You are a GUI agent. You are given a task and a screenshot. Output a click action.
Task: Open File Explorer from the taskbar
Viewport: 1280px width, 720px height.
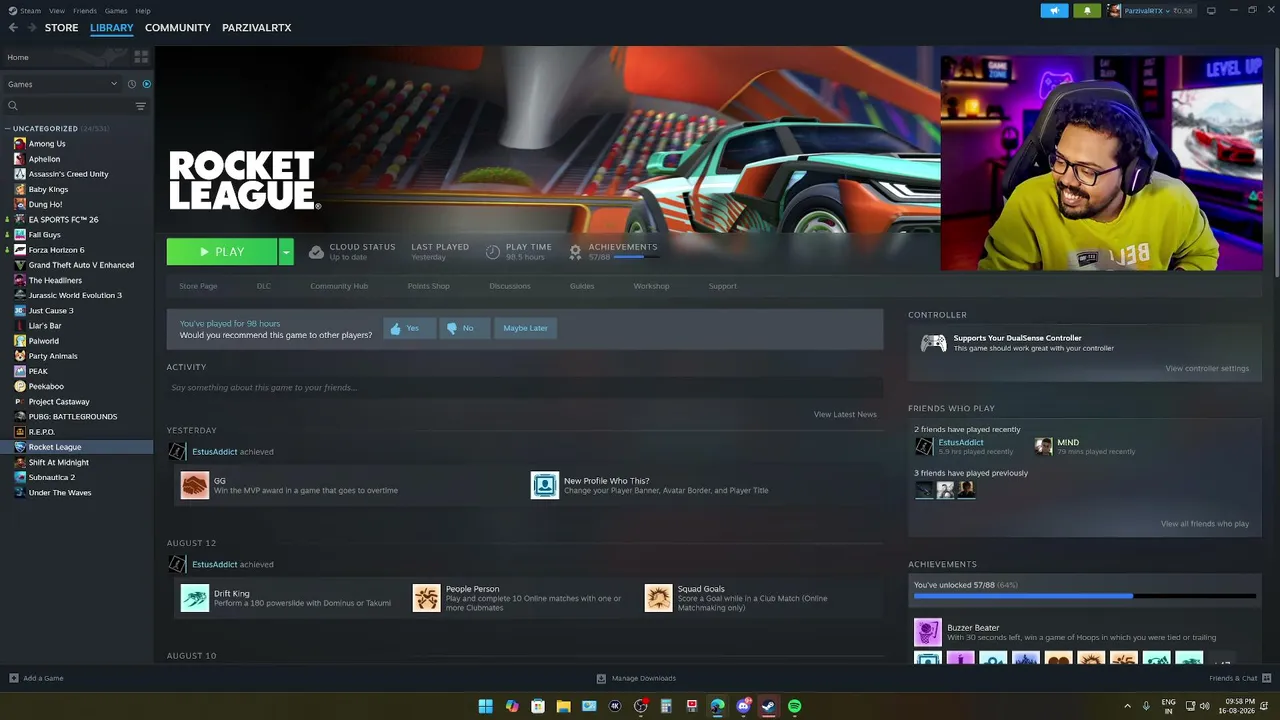563,706
